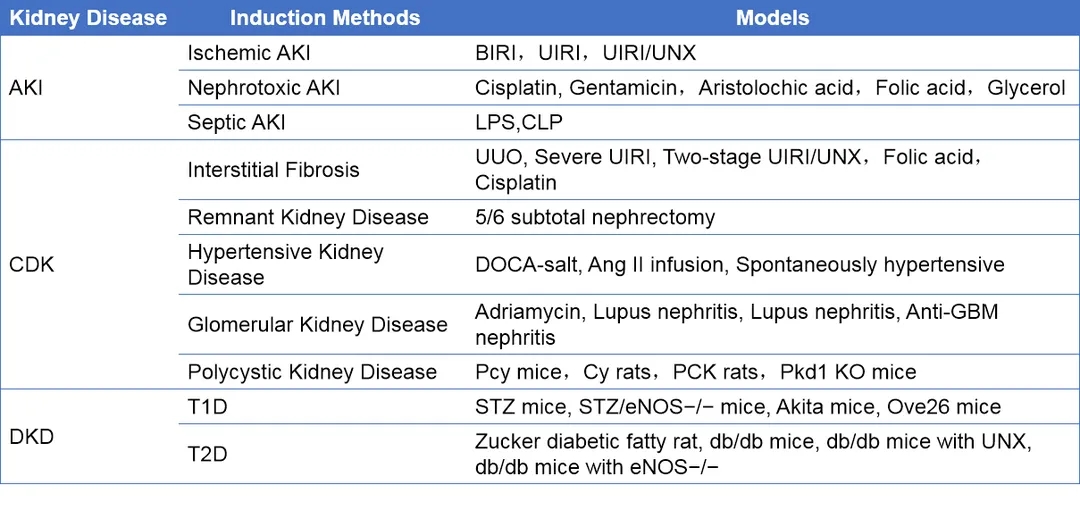Click the Nephrotoxic AKI cell
This screenshot has width=1080, height=510.
tap(264, 88)
